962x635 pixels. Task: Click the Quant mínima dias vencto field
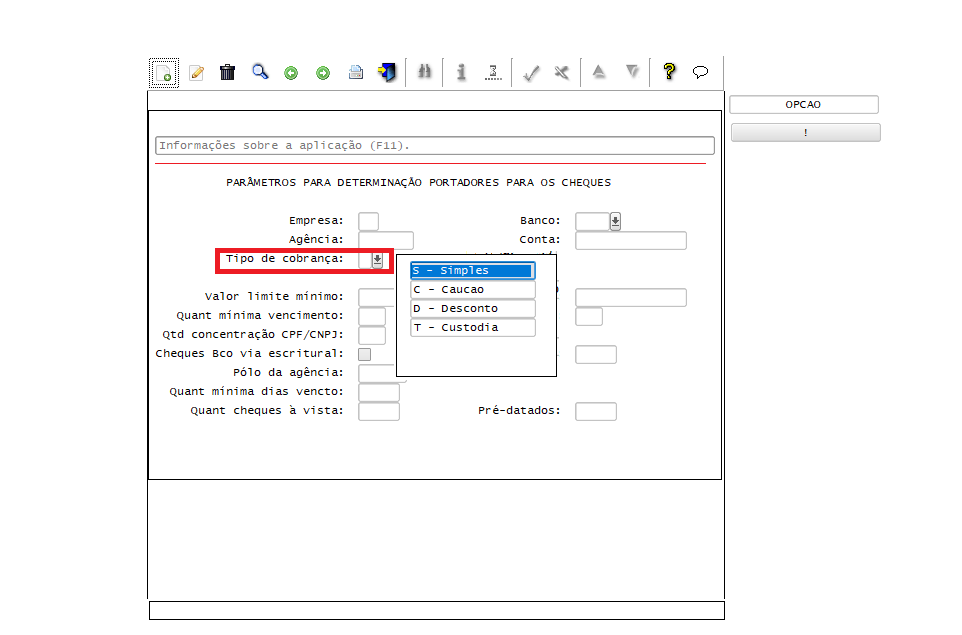point(379,393)
